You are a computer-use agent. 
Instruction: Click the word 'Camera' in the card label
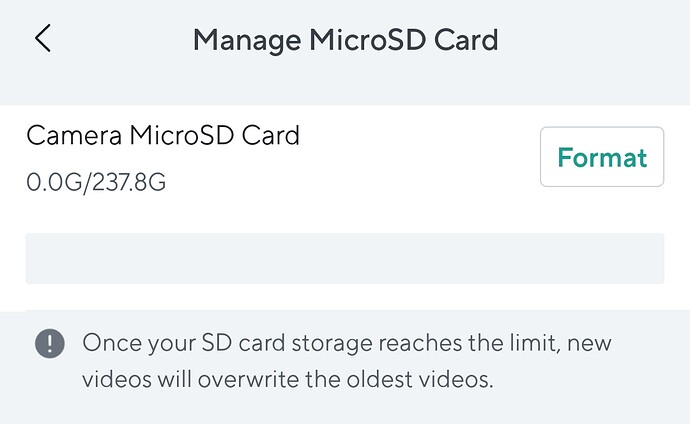click(x=73, y=135)
